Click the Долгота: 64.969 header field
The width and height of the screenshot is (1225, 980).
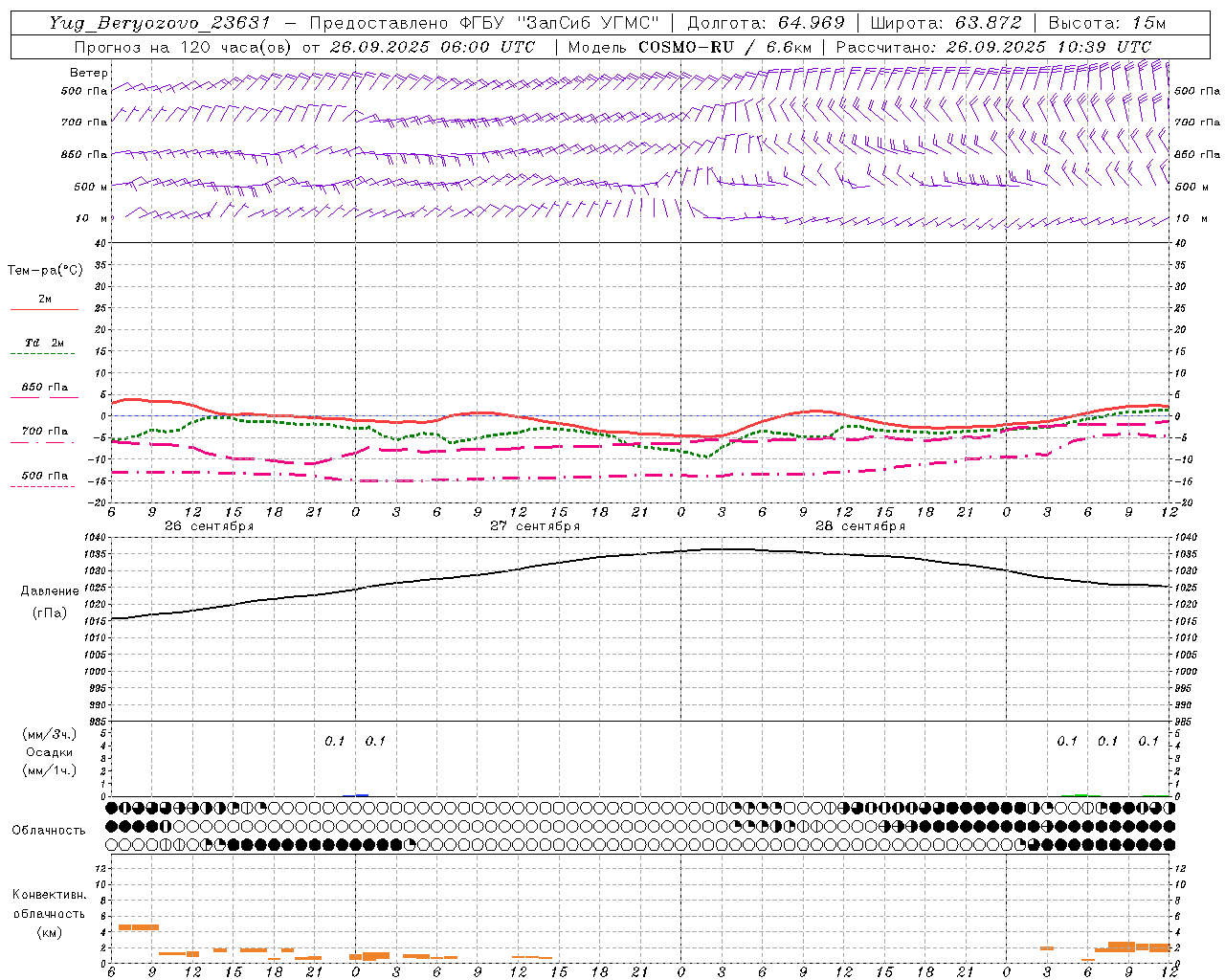(x=766, y=23)
